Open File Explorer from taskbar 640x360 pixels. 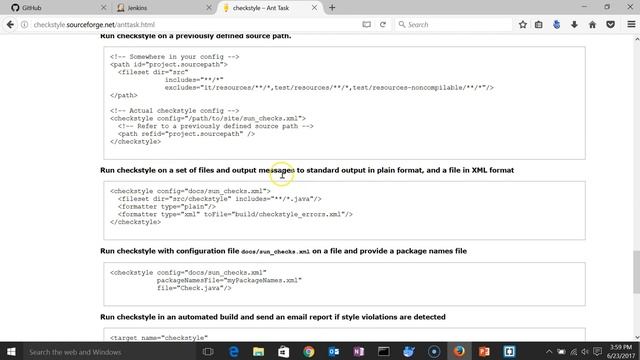pyautogui.click(x=258, y=351)
